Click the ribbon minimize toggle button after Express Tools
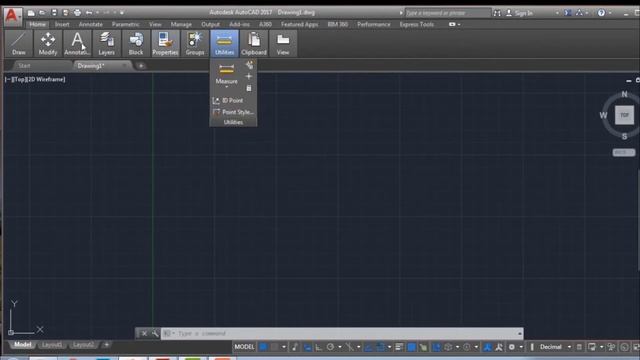The width and height of the screenshot is (640, 360). pos(452,24)
